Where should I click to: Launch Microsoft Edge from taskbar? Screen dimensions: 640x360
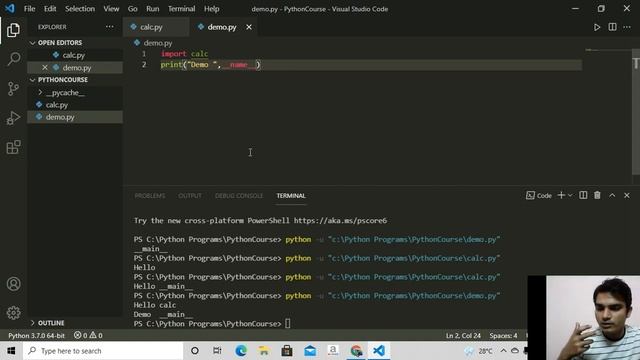coord(241,351)
